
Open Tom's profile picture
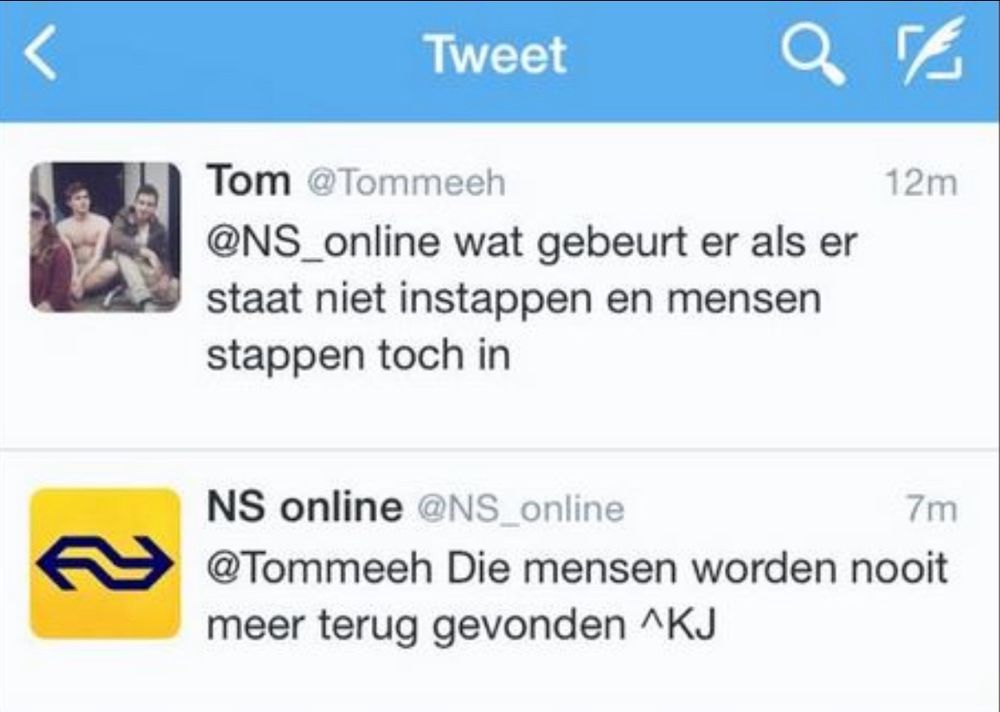pyautogui.click(x=105, y=237)
